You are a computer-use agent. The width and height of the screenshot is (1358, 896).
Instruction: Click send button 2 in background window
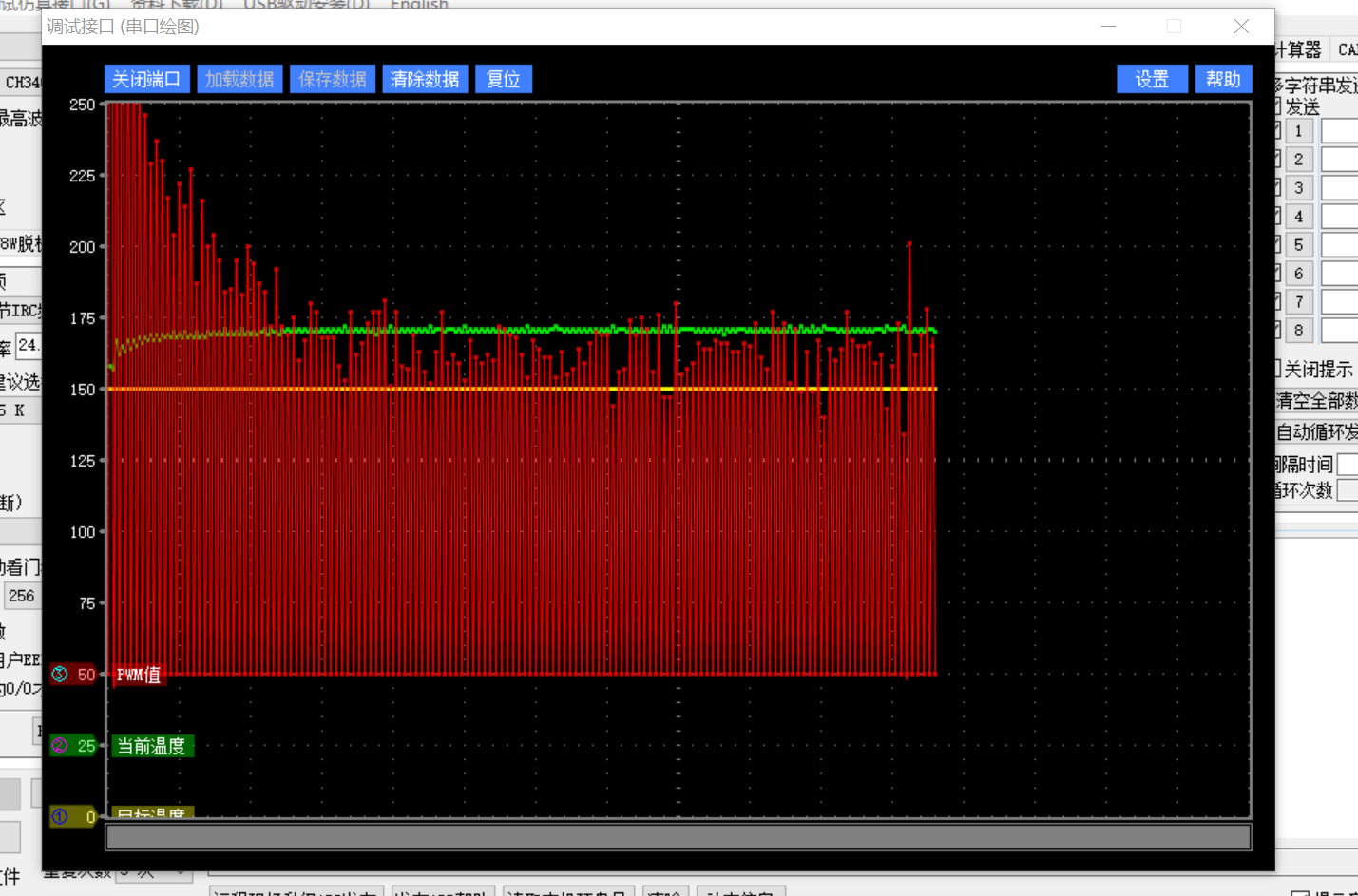coord(1298,160)
